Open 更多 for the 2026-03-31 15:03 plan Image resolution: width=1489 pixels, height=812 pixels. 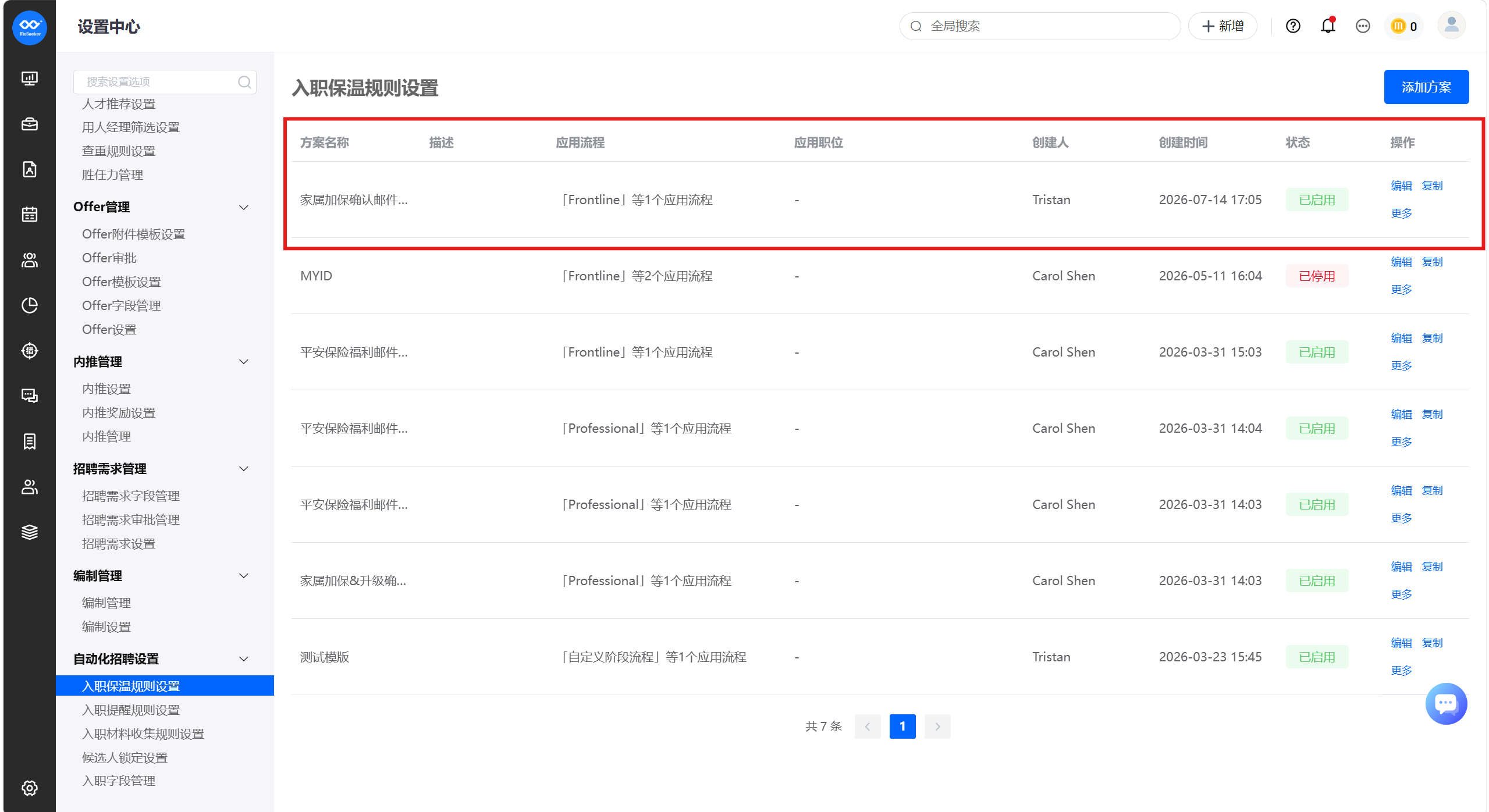tap(1401, 366)
